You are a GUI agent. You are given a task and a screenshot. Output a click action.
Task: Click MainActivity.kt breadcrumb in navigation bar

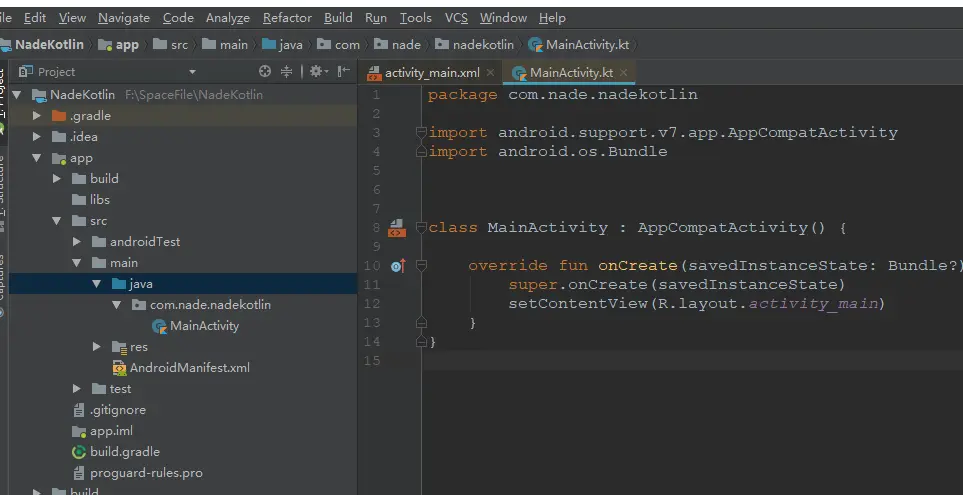(579, 44)
